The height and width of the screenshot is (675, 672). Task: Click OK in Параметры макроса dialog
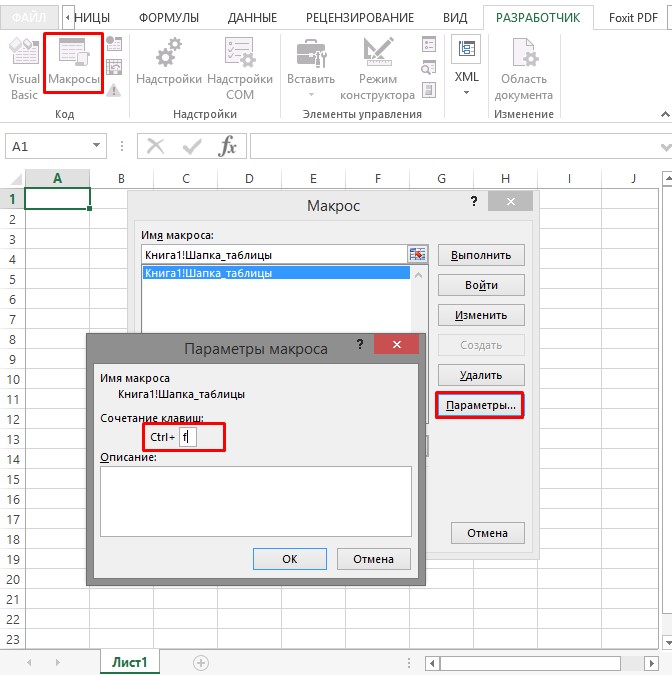click(x=290, y=559)
